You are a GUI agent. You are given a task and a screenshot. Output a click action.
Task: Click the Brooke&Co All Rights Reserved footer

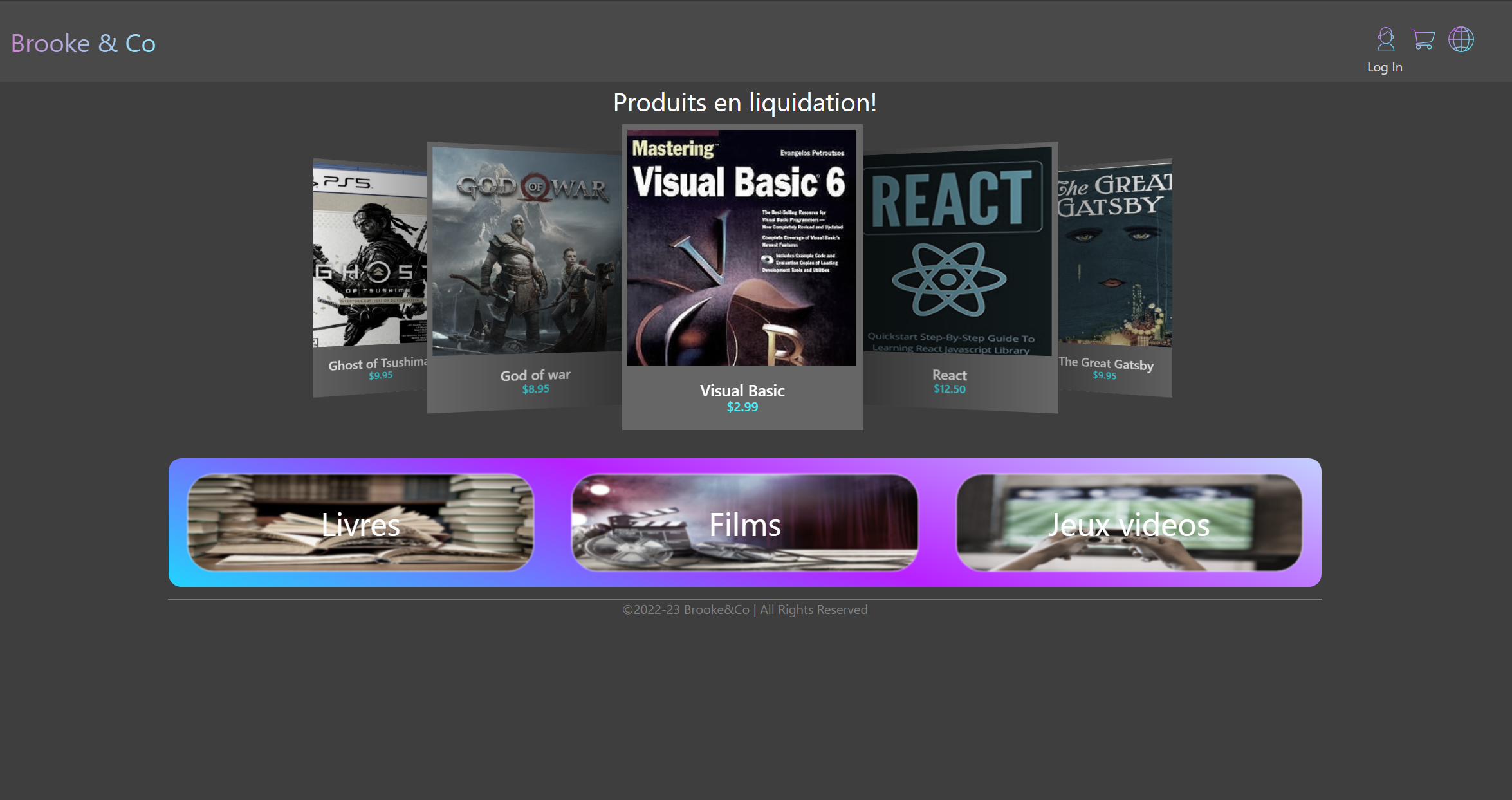click(x=744, y=609)
